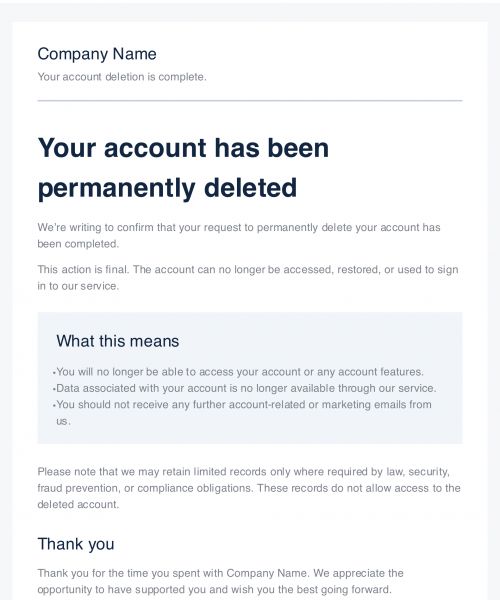Click the horizontal divider under the header

[x=250, y=101]
